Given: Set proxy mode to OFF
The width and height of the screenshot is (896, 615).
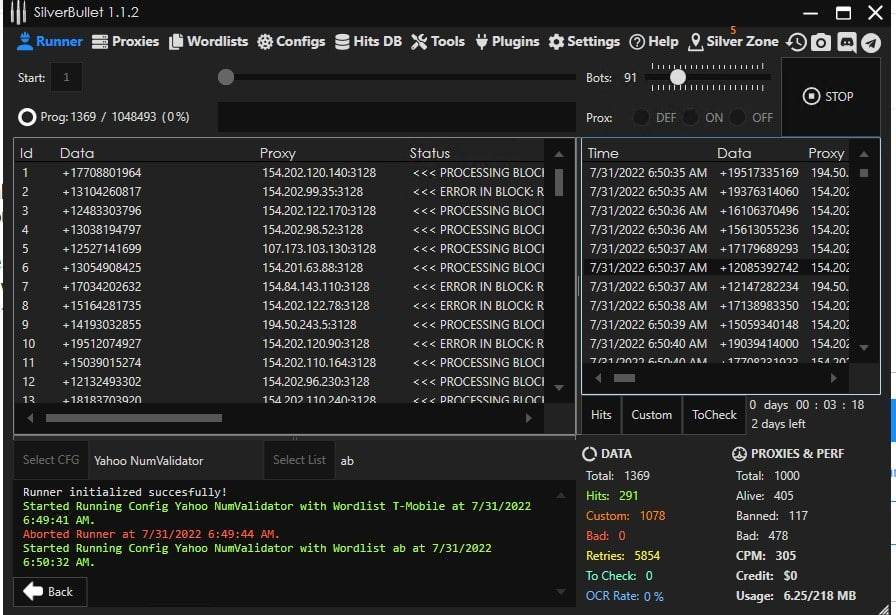Looking at the screenshot, I should [738, 117].
